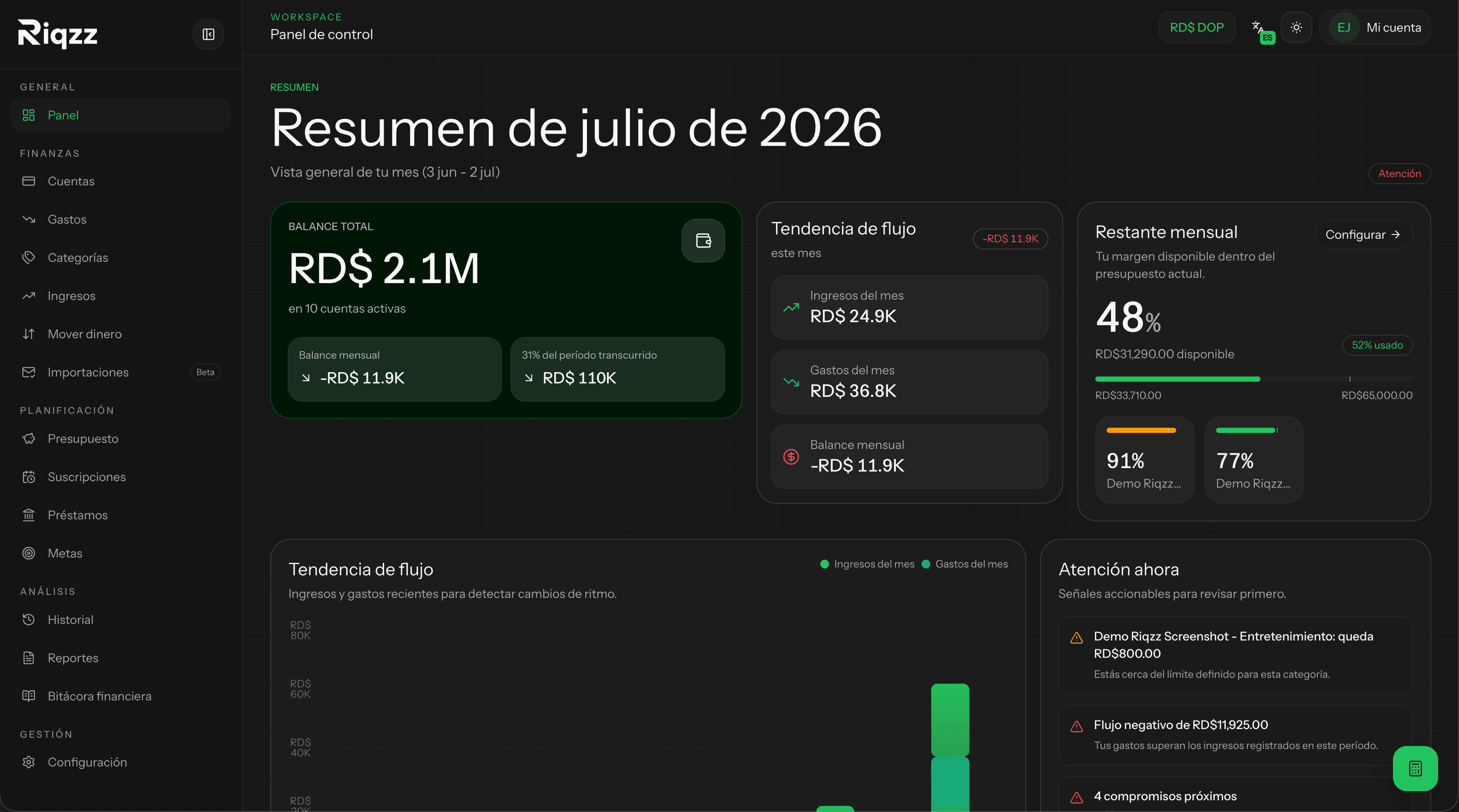1459x812 pixels.
Task: Click the Ingresos del mes trending-up icon
Action: [791, 307]
